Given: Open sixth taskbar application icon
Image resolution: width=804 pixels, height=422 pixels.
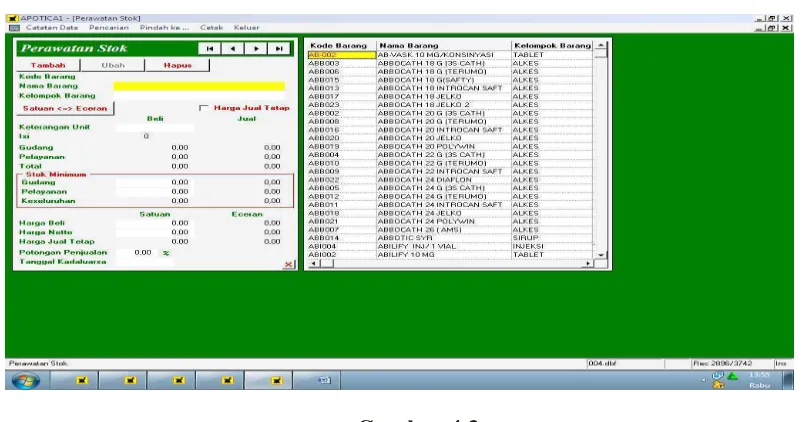Looking at the screenshot, I should coord(324,380).
